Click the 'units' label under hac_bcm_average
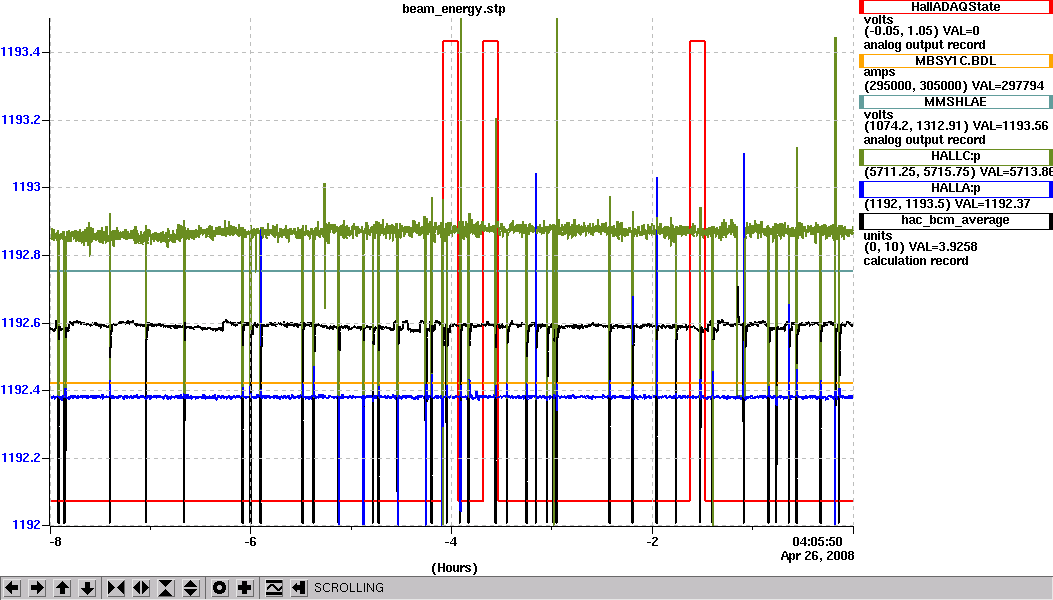The image size is (1053, 600). click(x=878, y=236)
